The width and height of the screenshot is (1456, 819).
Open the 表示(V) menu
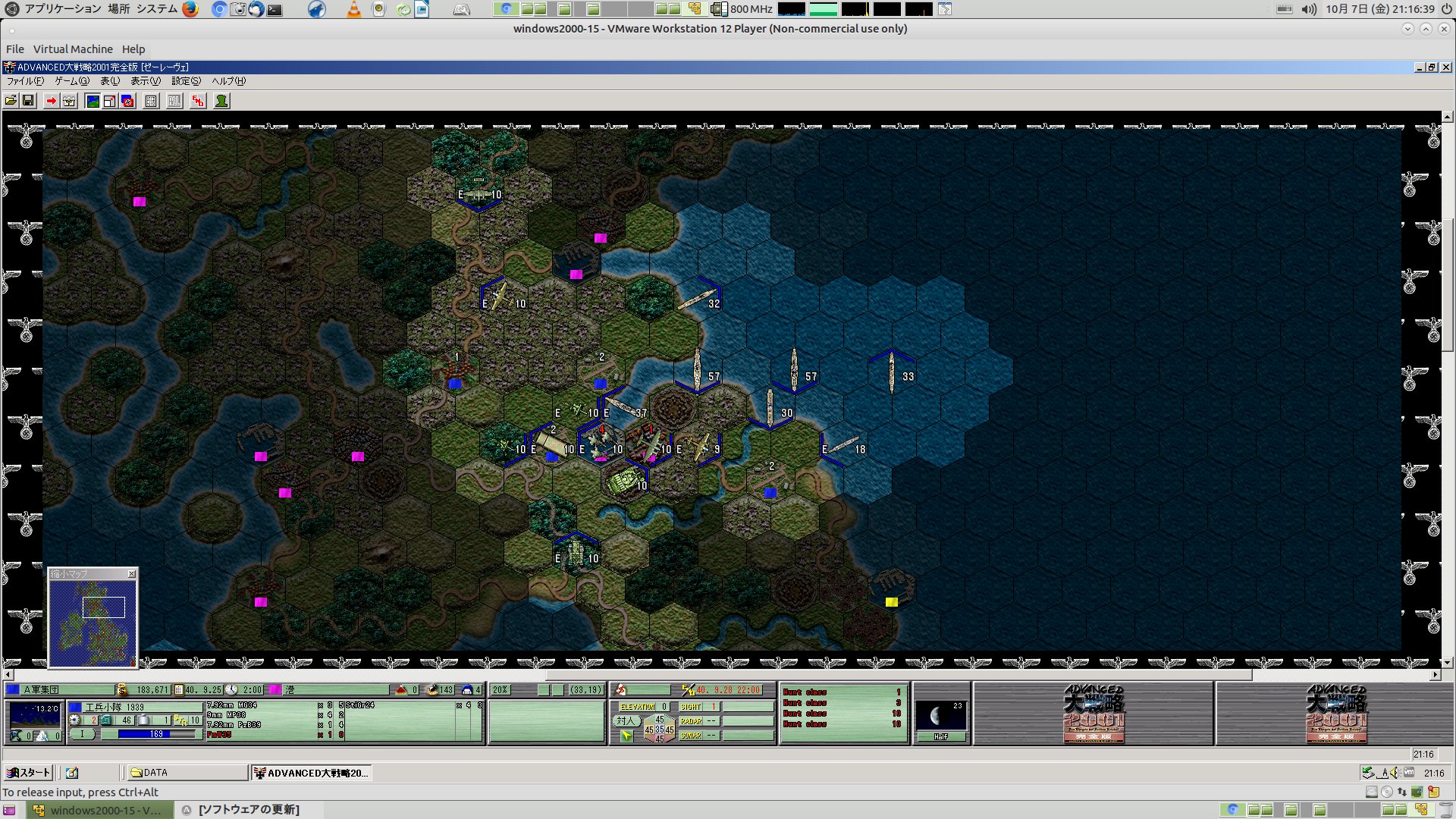click(x=146, y=81)
